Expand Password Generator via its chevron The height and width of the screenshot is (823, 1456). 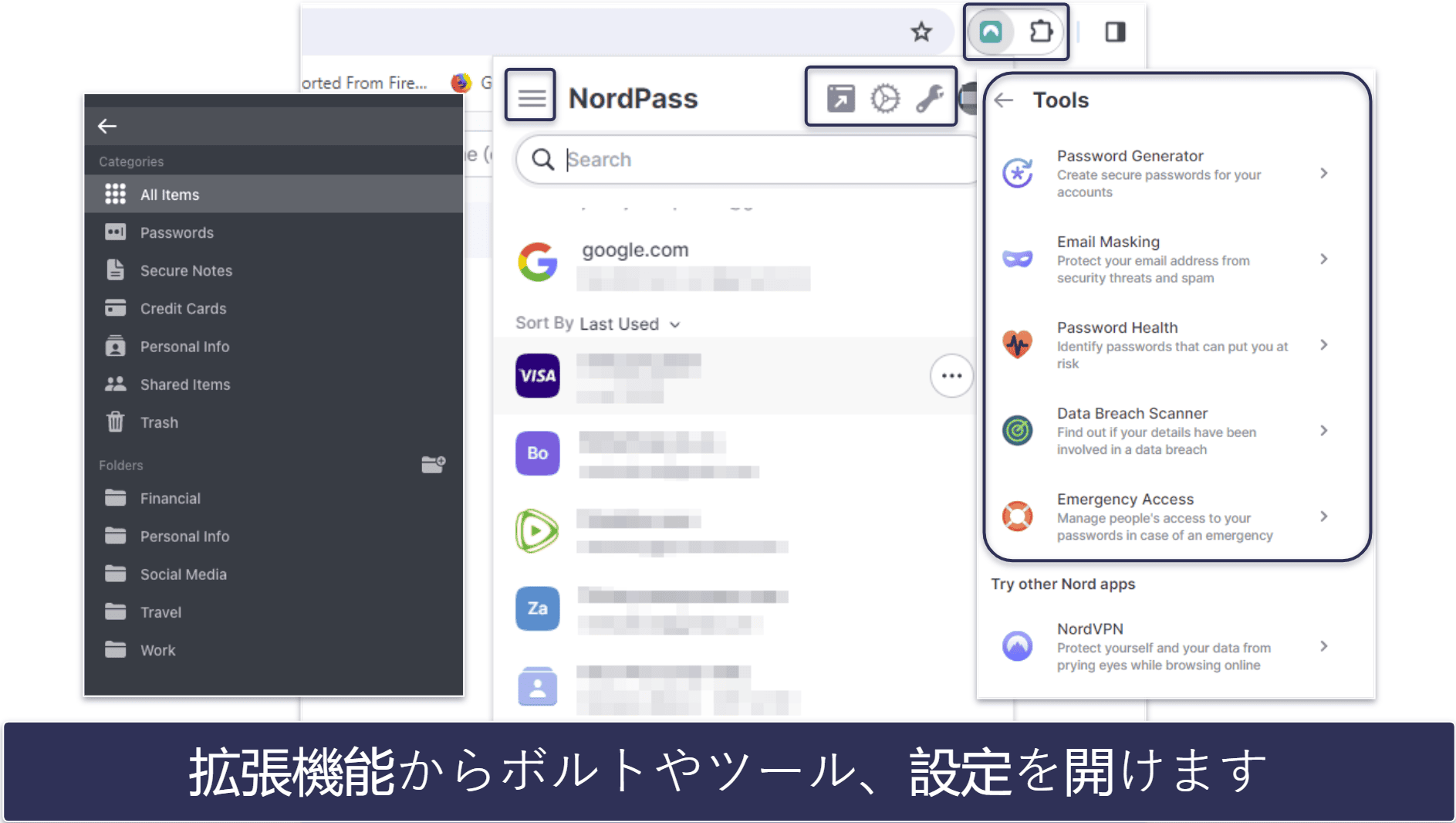pyautogui.click(x=1324, y=173)
